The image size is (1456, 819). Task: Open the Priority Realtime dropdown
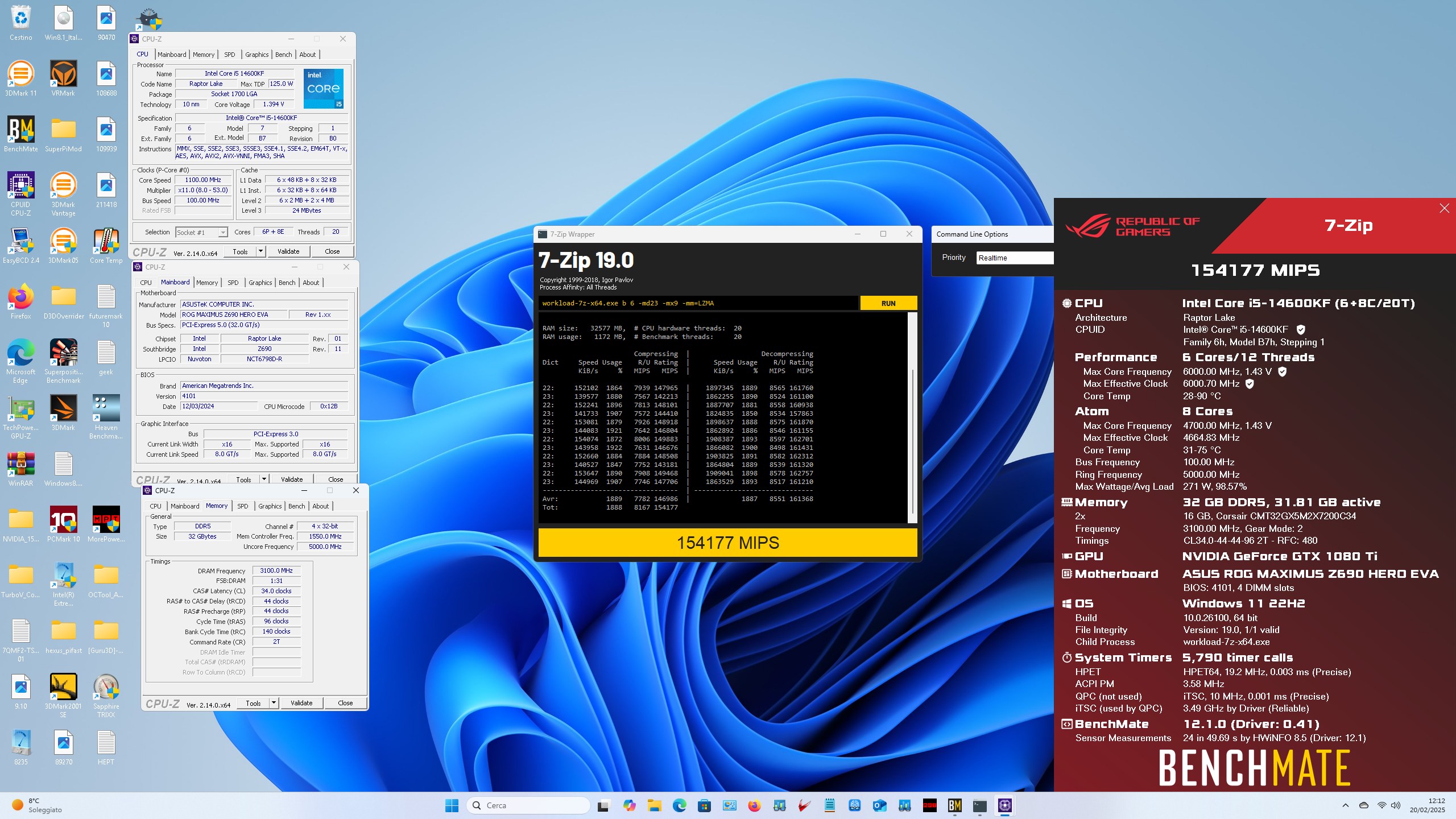1015,258
